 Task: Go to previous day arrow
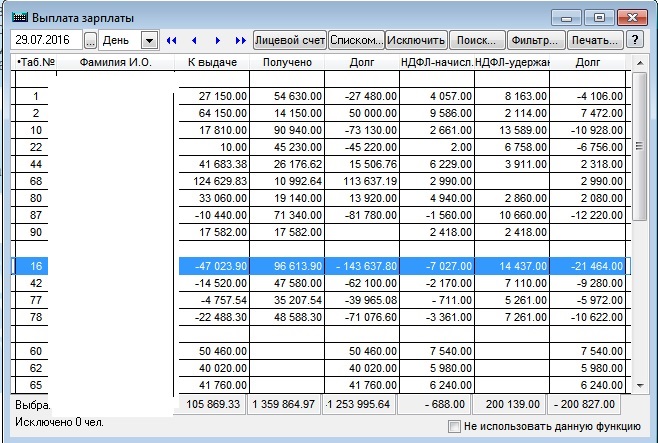pyautogui.click(x=193, y=41)
